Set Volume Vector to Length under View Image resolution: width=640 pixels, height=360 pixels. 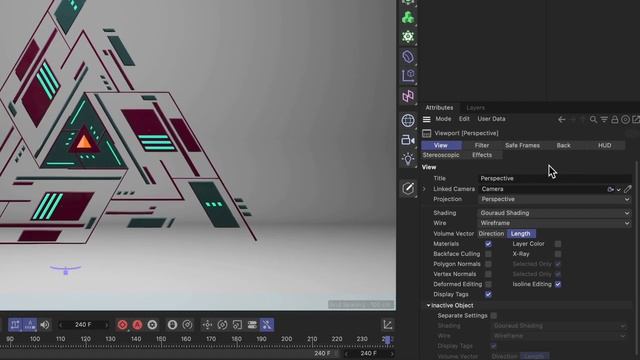(x=521, y=234)
